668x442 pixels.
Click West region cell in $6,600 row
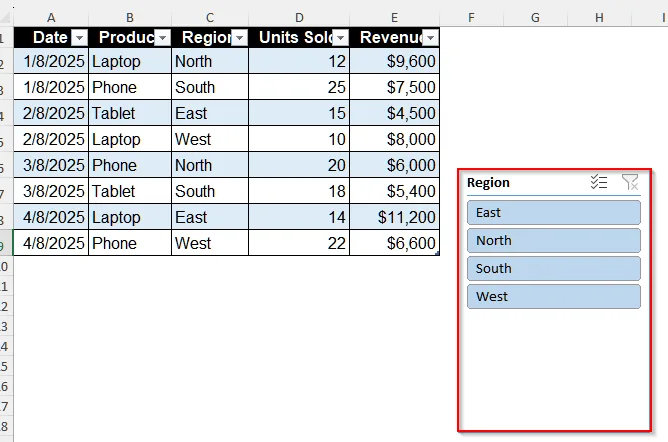pyautogui.click(x=210, y=243)
